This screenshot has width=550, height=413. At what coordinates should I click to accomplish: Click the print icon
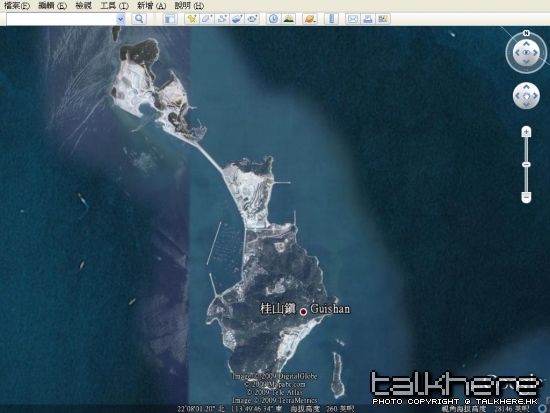(368, 19)
